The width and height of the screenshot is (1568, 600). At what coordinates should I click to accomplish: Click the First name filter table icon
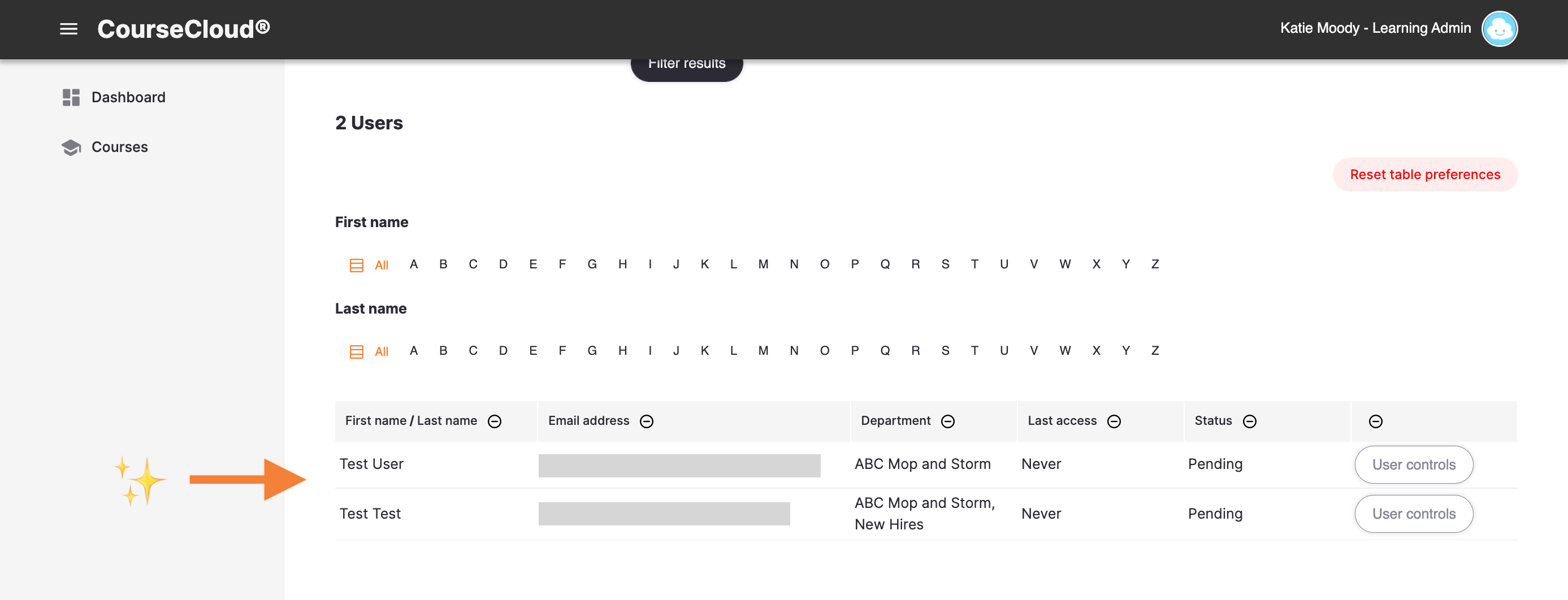click(357, 266)
